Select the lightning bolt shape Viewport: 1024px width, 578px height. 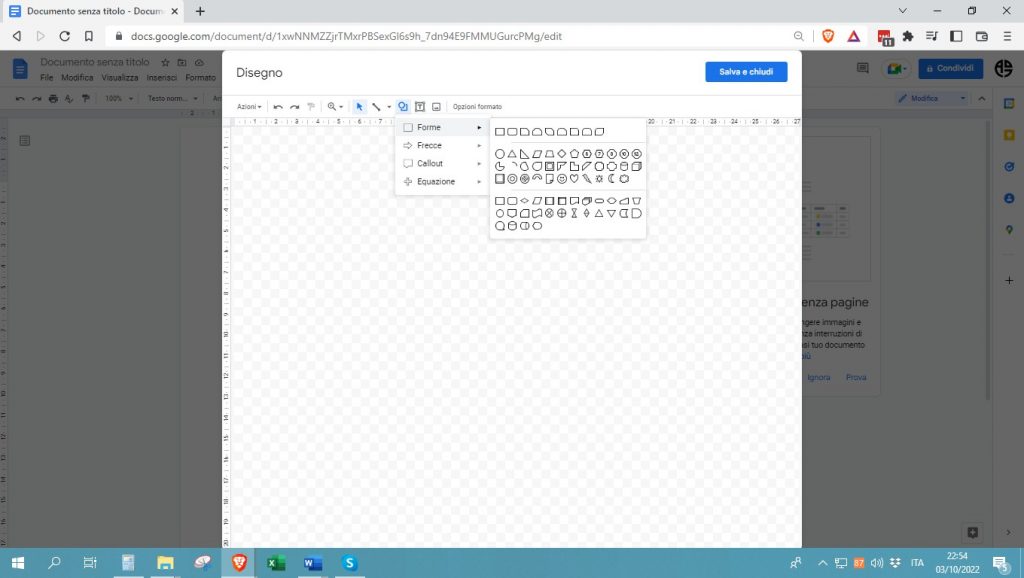[x=587, y=179]
